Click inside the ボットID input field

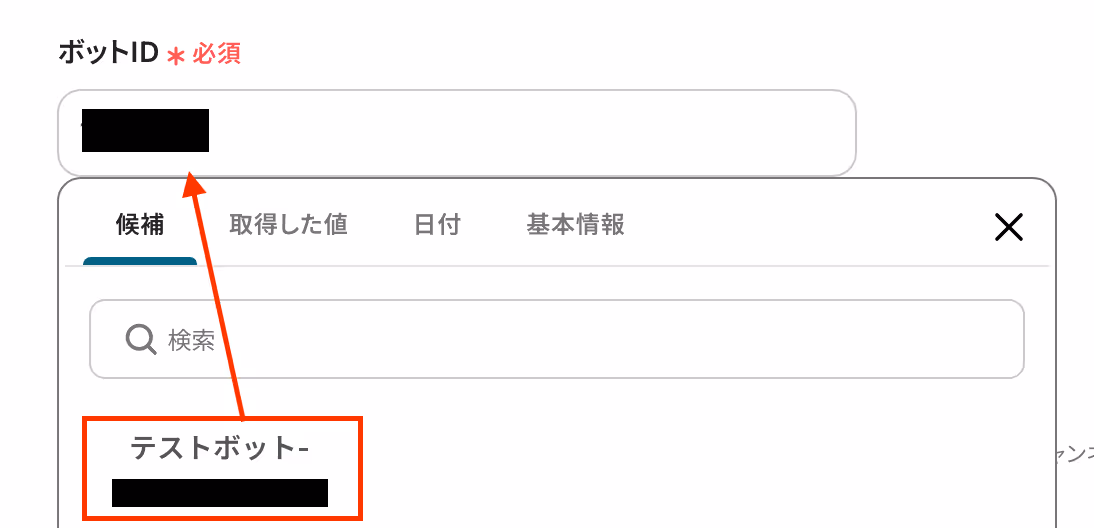coord(457,133)
